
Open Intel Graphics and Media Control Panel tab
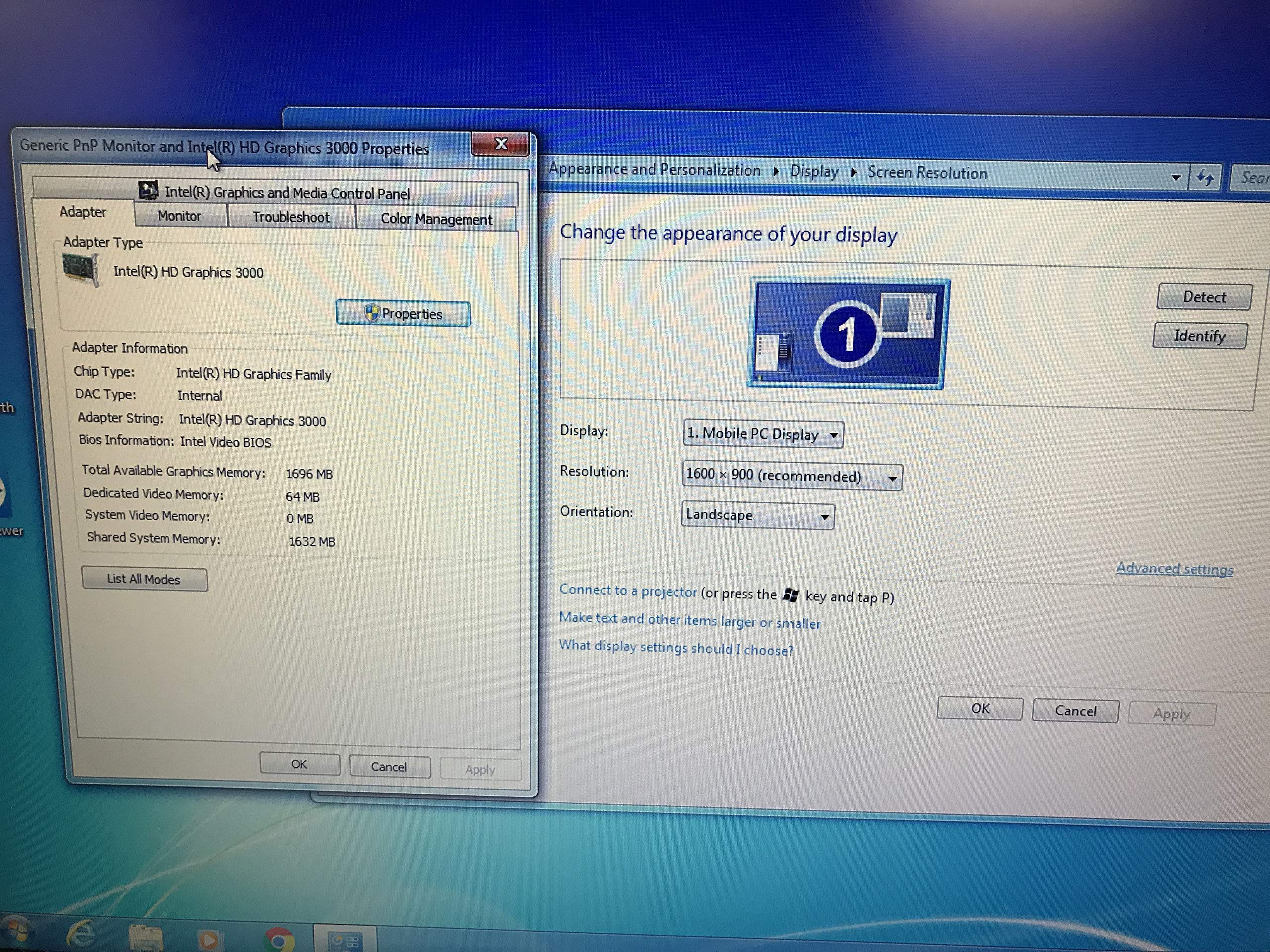[276, 192]
